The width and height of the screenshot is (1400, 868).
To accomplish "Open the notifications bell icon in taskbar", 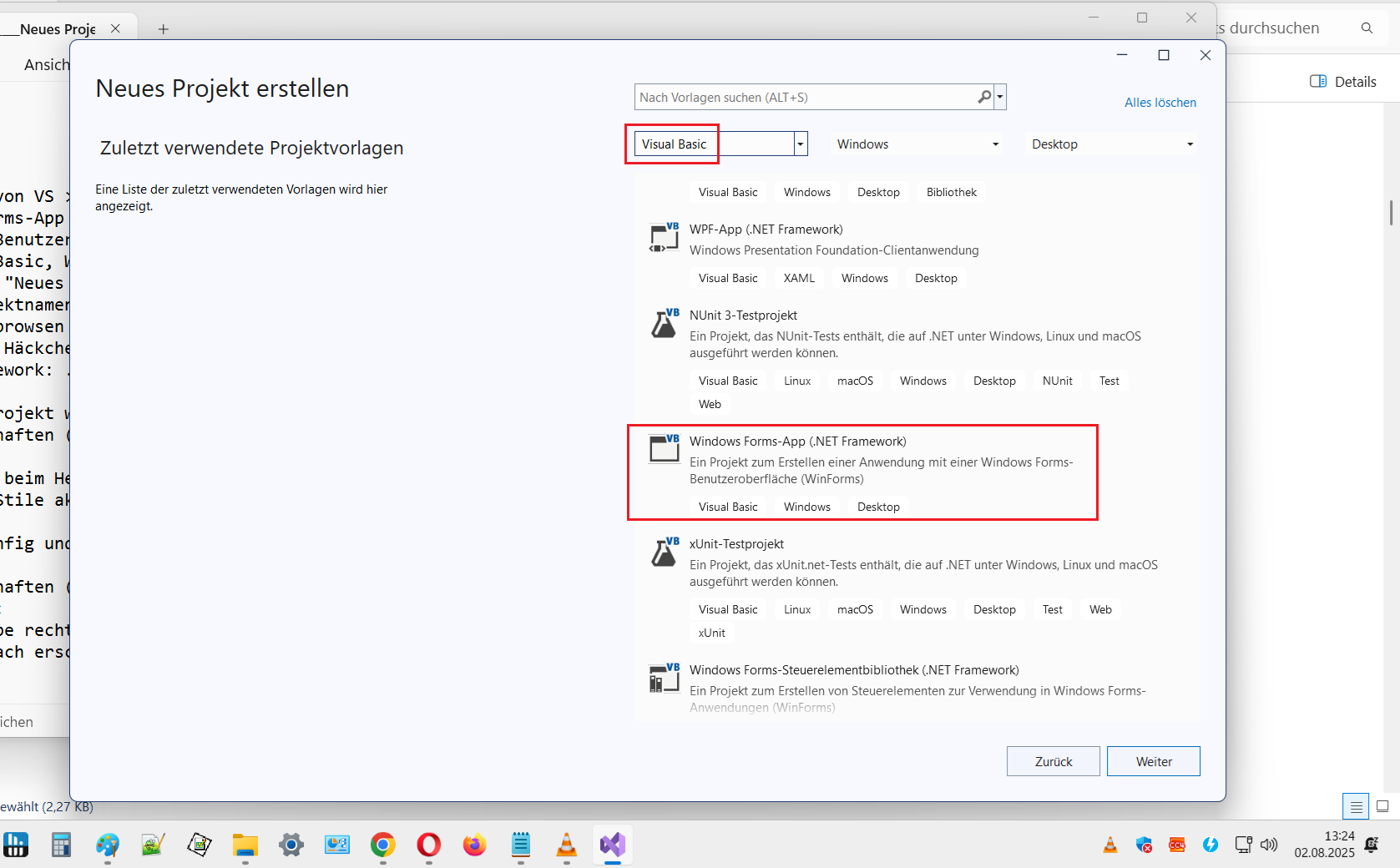I will tap(1372, 845).
